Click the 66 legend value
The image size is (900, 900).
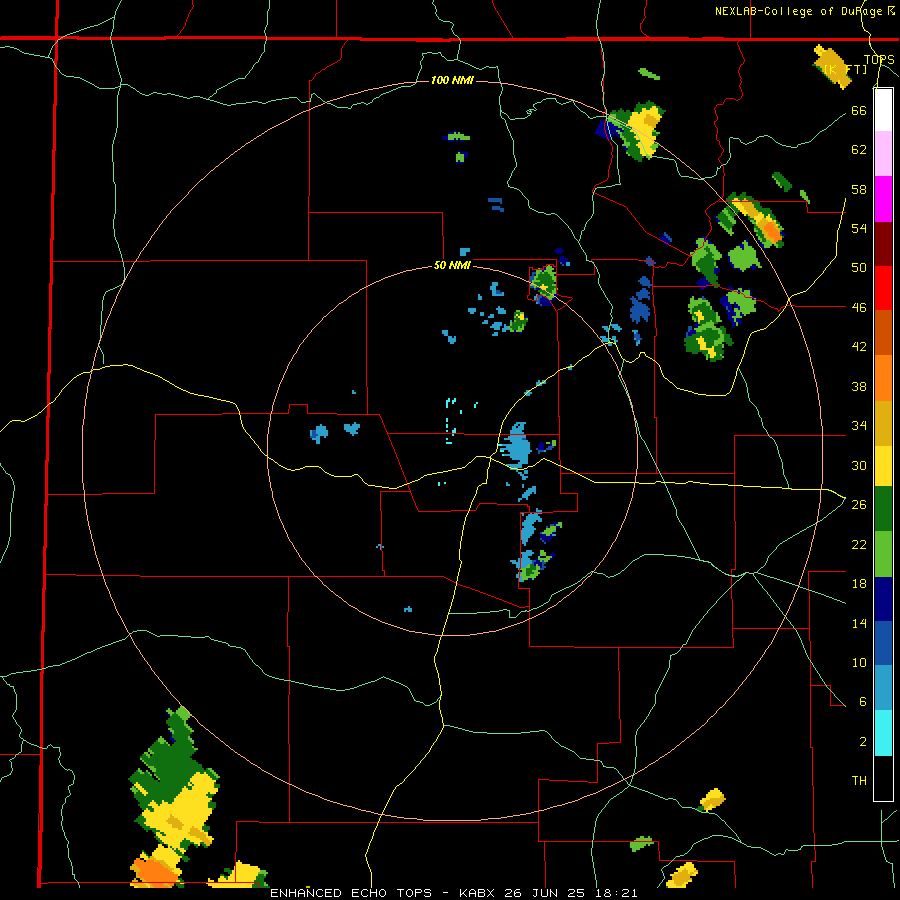pos(859,110)
